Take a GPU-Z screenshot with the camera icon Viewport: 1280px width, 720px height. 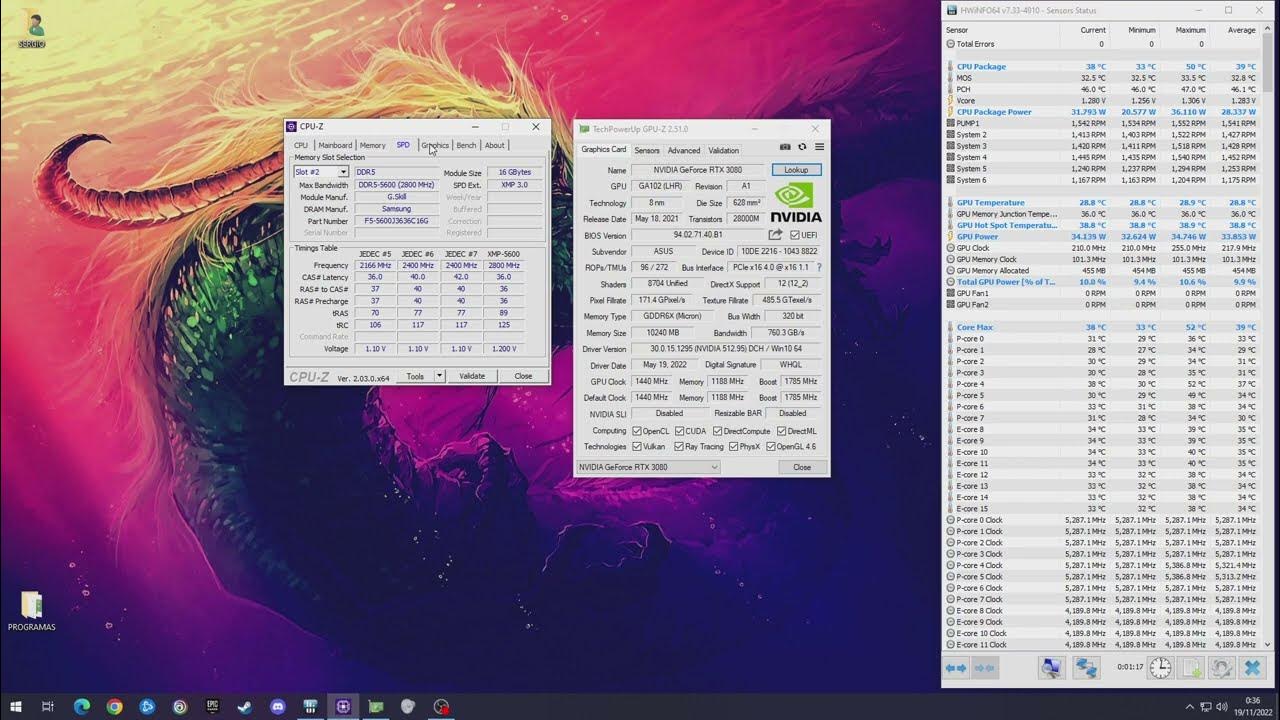click(x=785, y=147)
